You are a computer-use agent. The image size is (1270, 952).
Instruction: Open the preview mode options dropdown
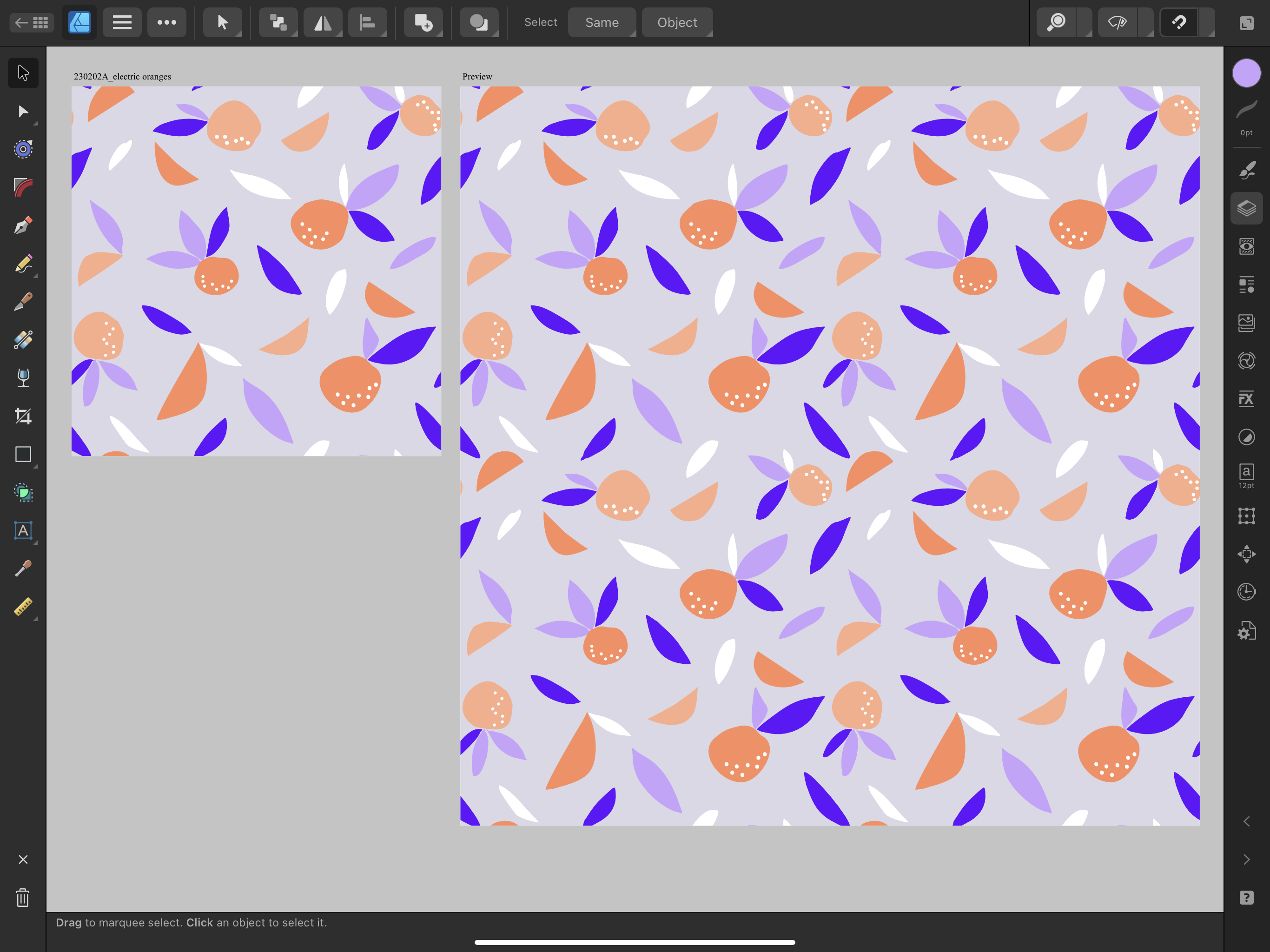[x=1146, y=22]
